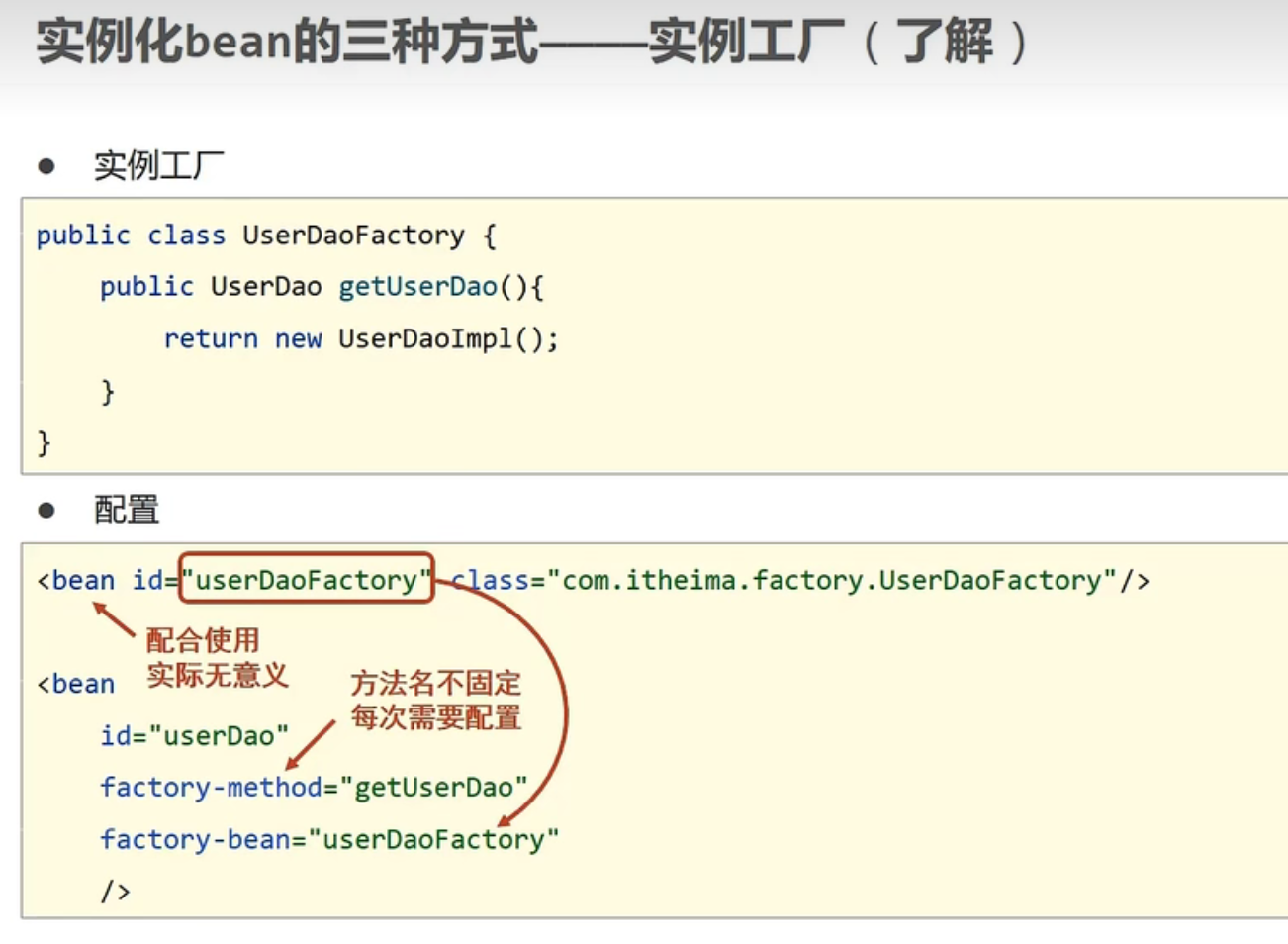This screenshot has height=944, width=1288.
Task: Click the second bullet point marker
Action: click(x=47, y=510)
